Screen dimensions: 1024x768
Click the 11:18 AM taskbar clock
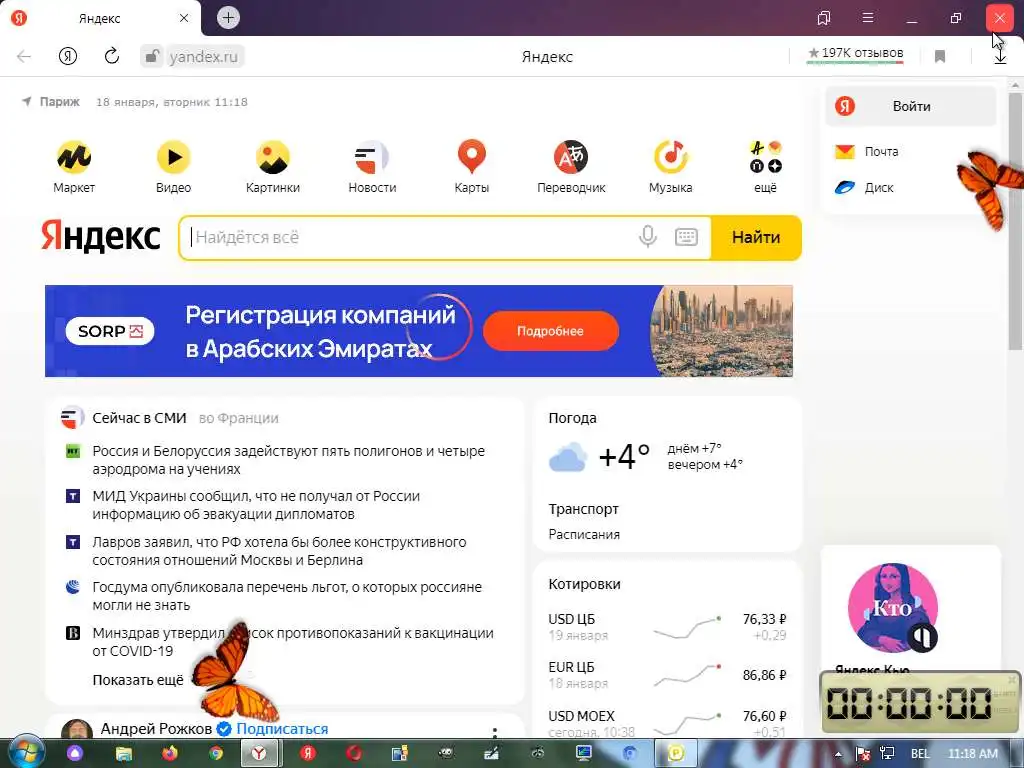pyautogui.click(x=973, y=754)
